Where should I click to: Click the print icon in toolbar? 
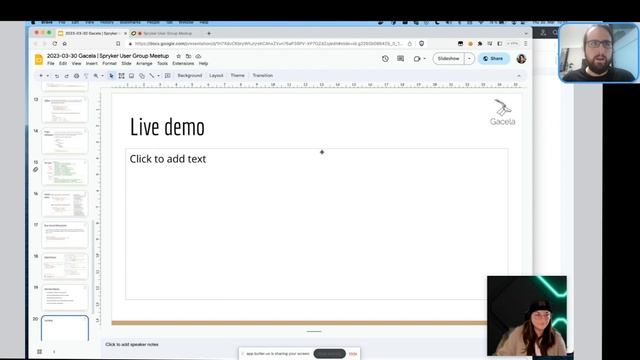click(x=76, y=76)
